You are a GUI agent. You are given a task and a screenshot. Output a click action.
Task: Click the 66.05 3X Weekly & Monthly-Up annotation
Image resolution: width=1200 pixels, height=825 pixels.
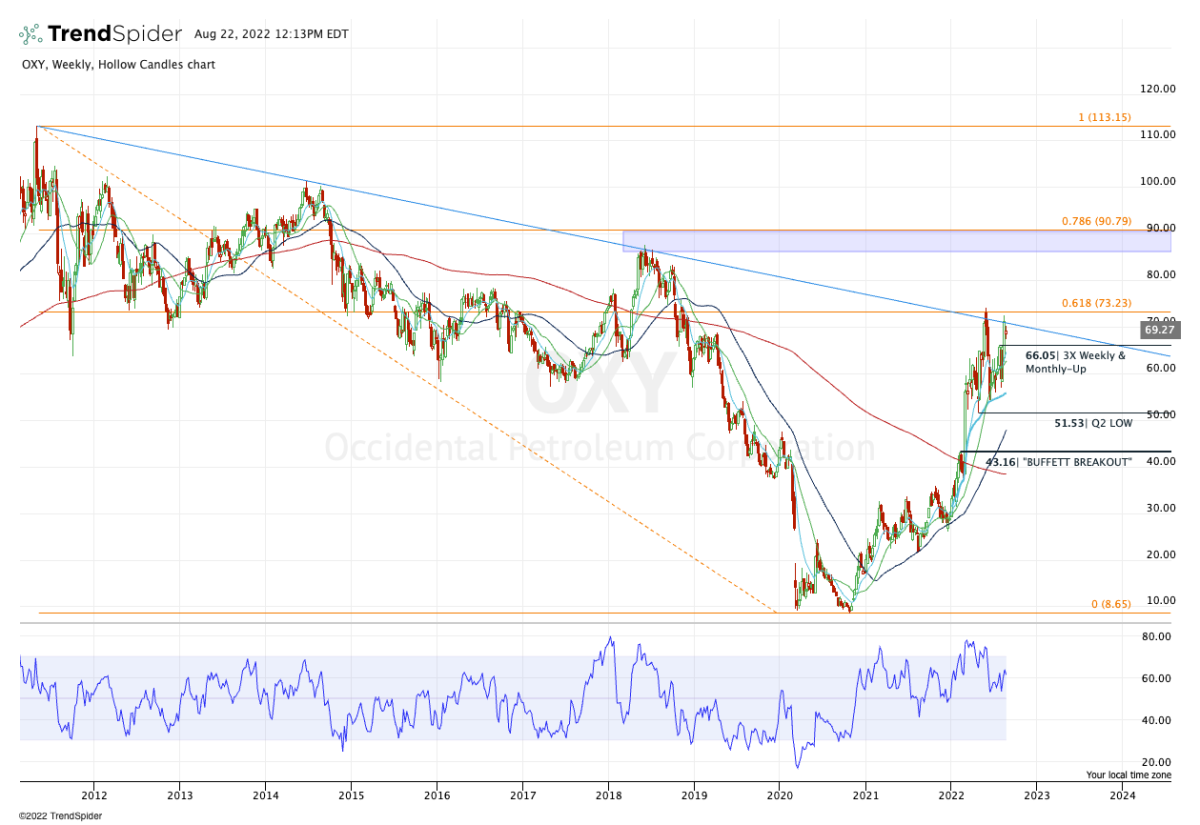[x=1075, y=362]
